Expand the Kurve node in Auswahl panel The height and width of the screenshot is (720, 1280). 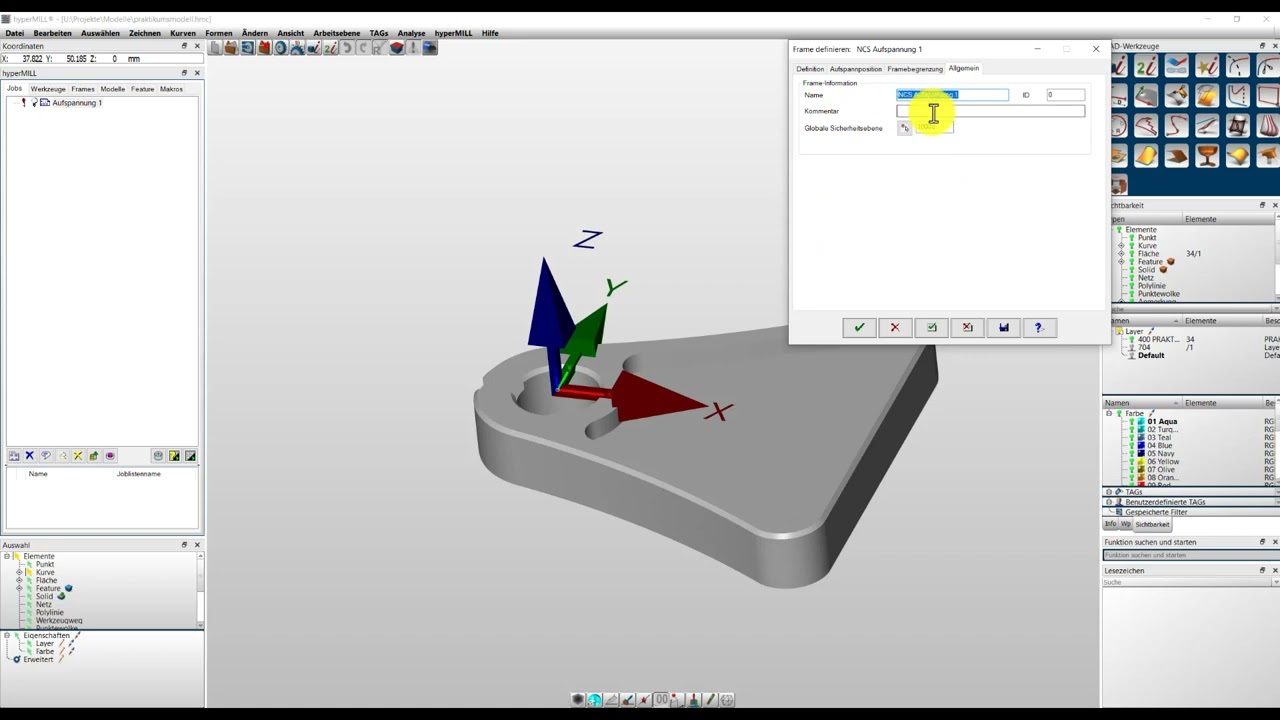click(19, 572)
